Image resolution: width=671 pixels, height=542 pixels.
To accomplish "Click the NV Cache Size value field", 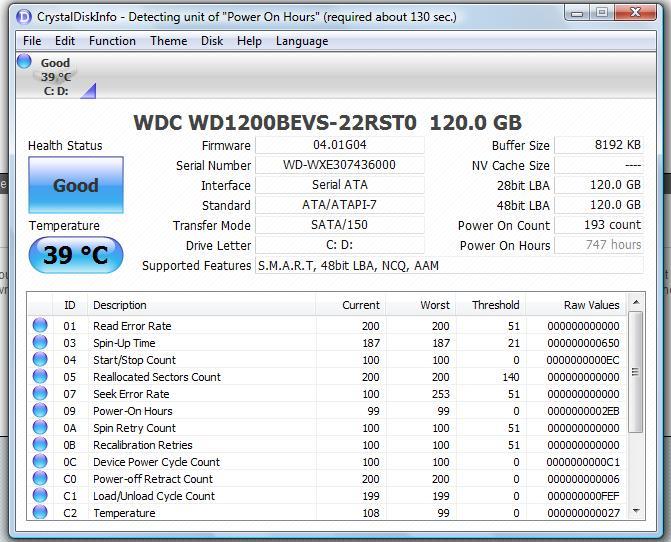I will [x=599, y=165].
